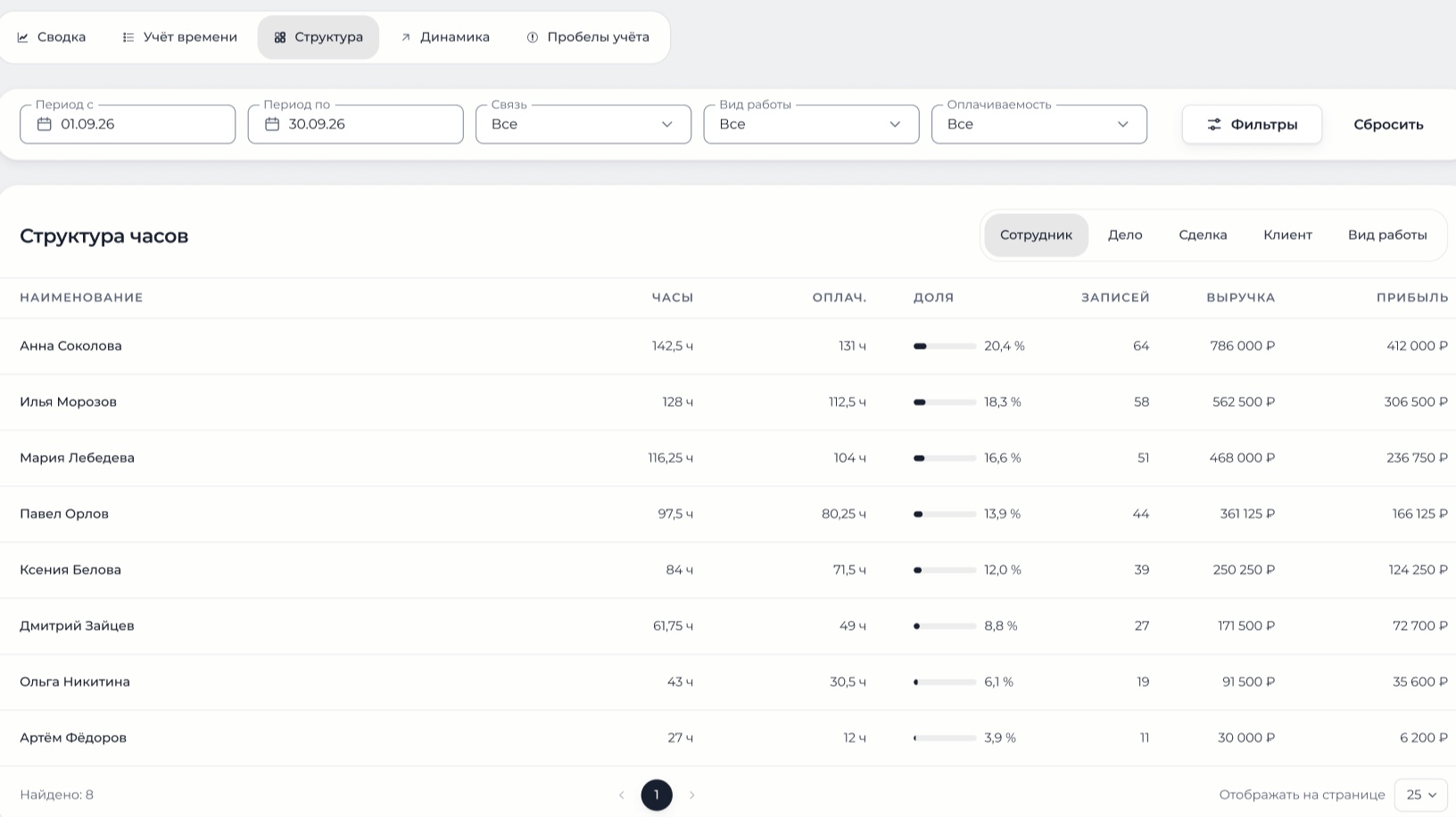Change rows per page dropdown 25
1456x817 pixels.
[1421, 795]
